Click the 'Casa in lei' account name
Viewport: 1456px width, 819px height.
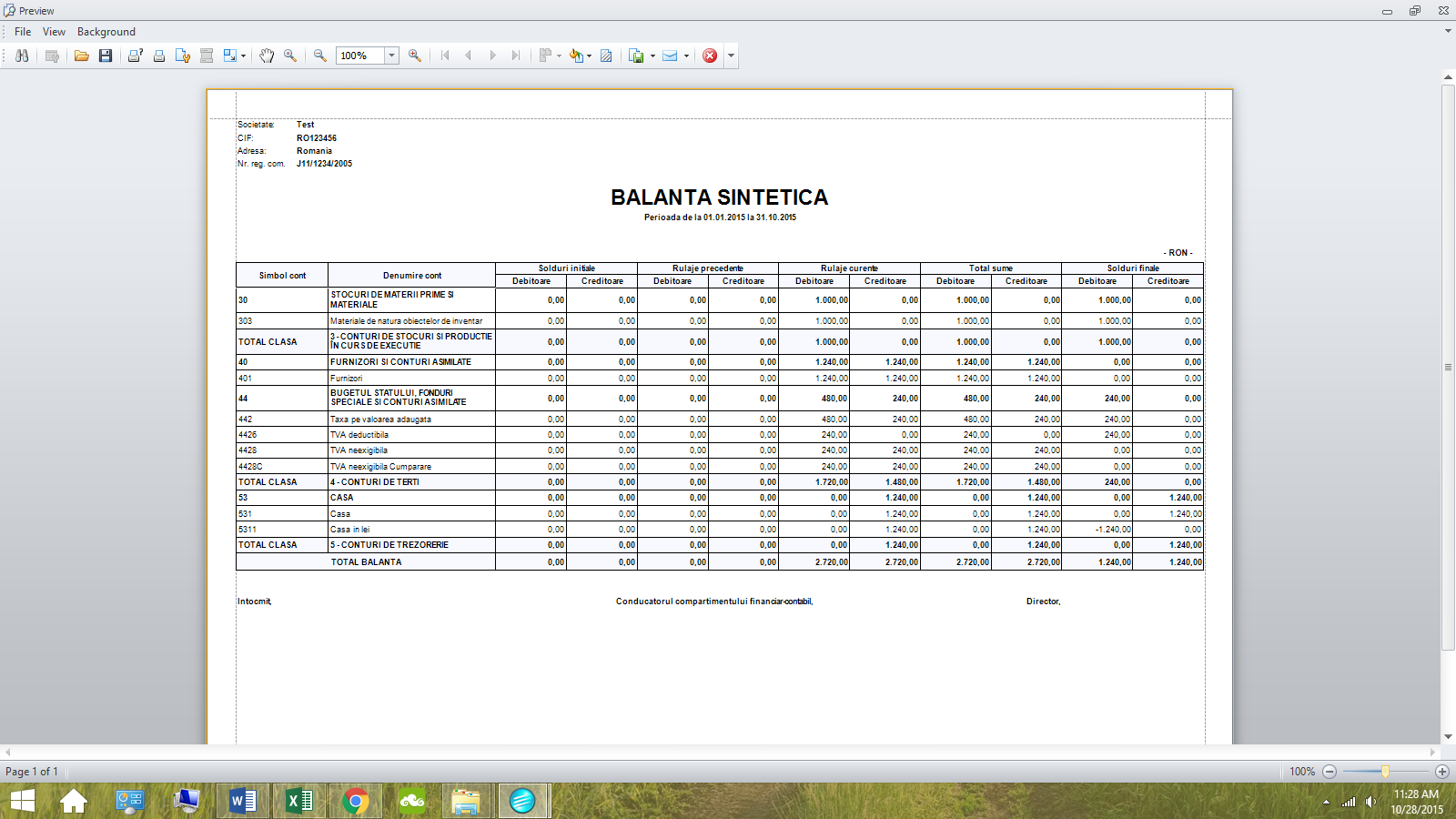(349, 530)
